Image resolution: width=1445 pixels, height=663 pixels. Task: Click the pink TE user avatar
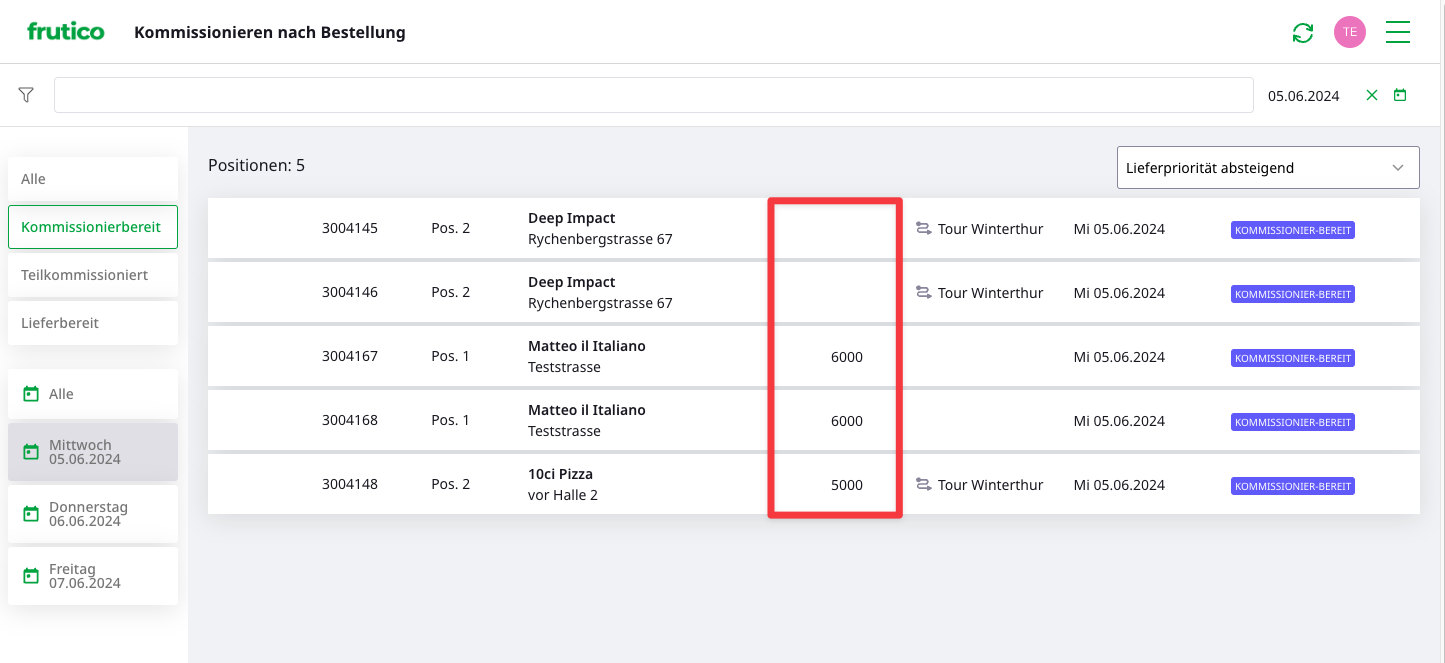click(x=1349, y=32)
